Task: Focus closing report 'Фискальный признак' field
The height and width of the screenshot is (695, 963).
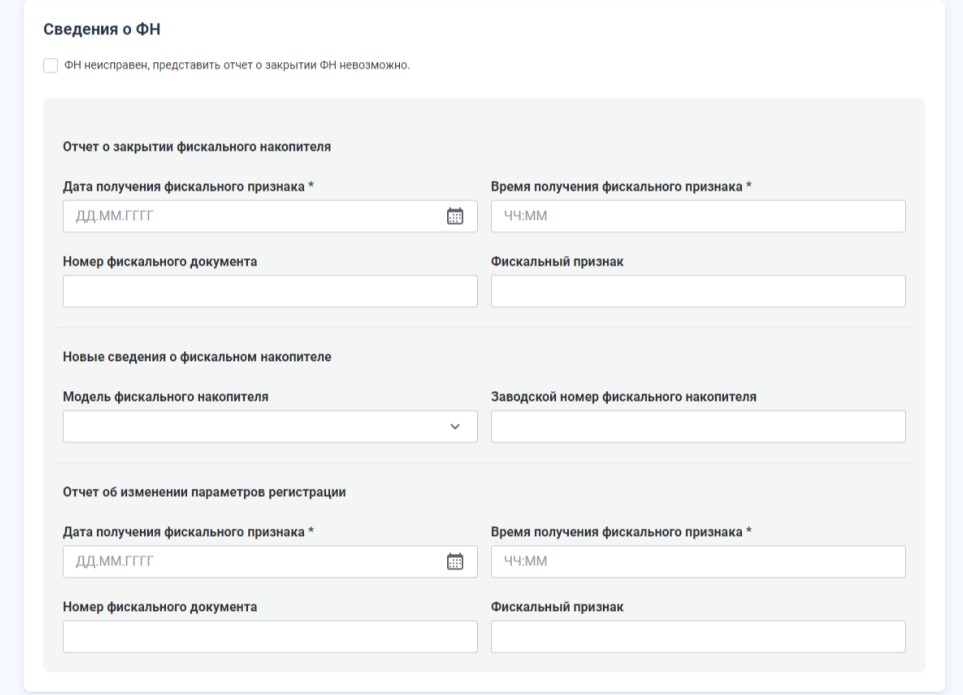Action: pyautogui.click(x=698, y=291)
